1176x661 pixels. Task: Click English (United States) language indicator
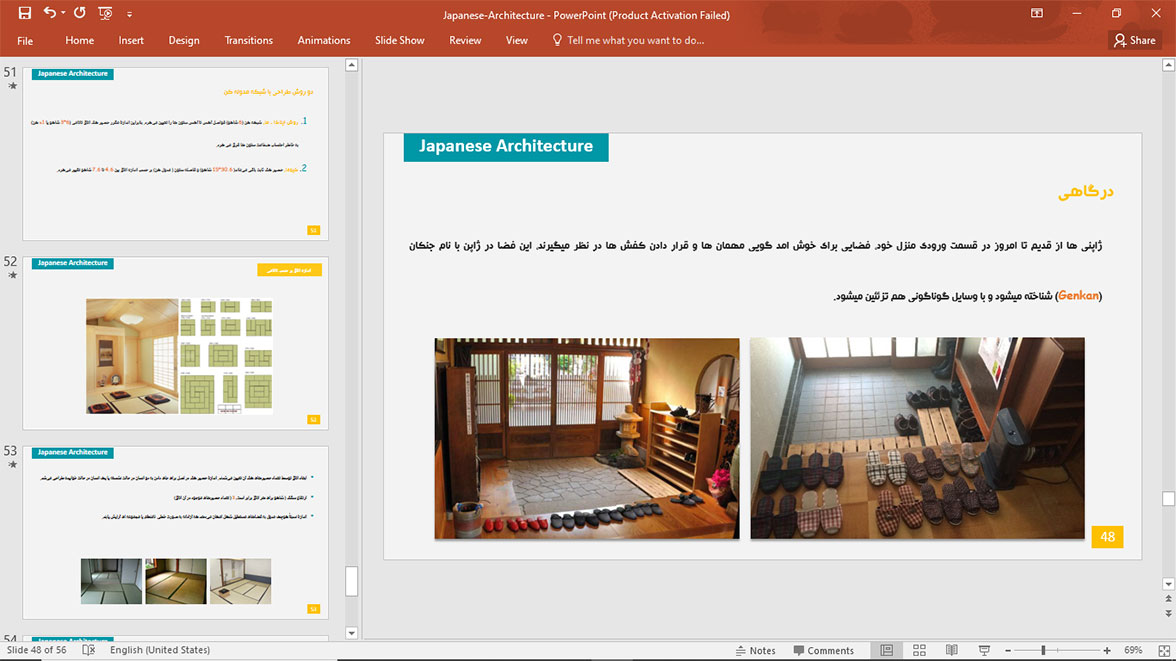(x=160, y=650)
